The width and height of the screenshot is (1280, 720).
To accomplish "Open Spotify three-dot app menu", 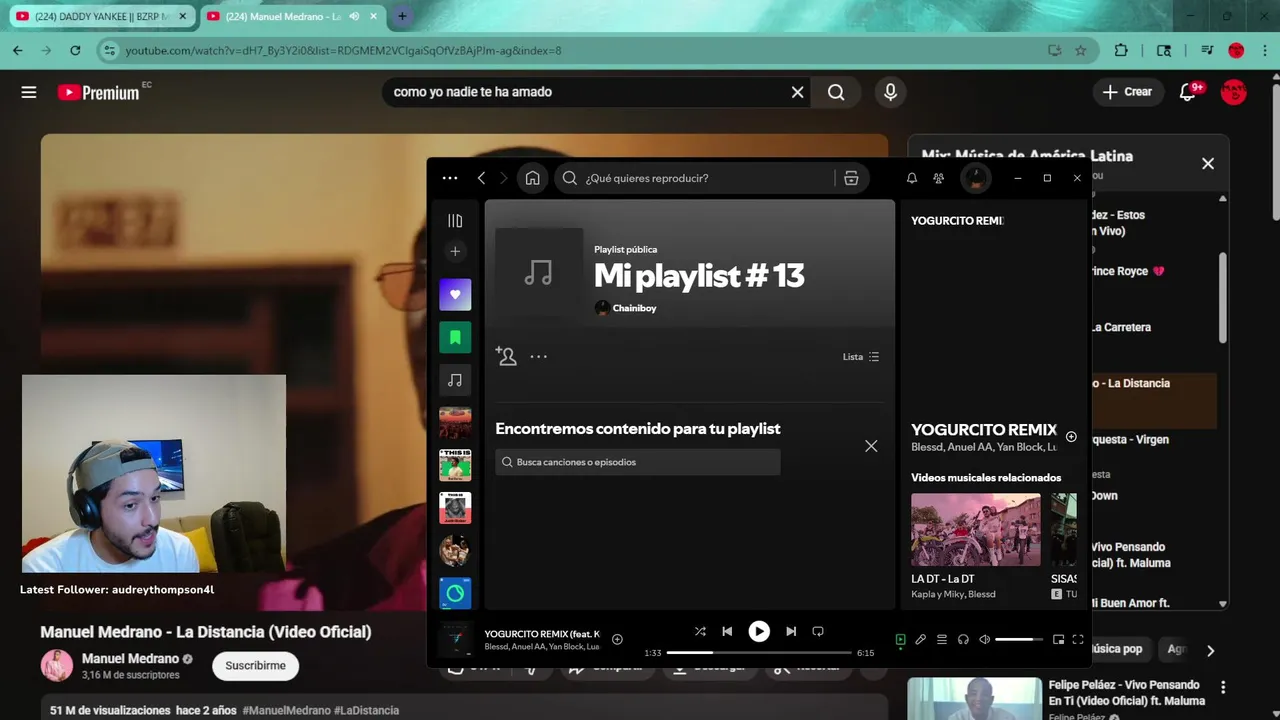I will [x=450, y=178].
